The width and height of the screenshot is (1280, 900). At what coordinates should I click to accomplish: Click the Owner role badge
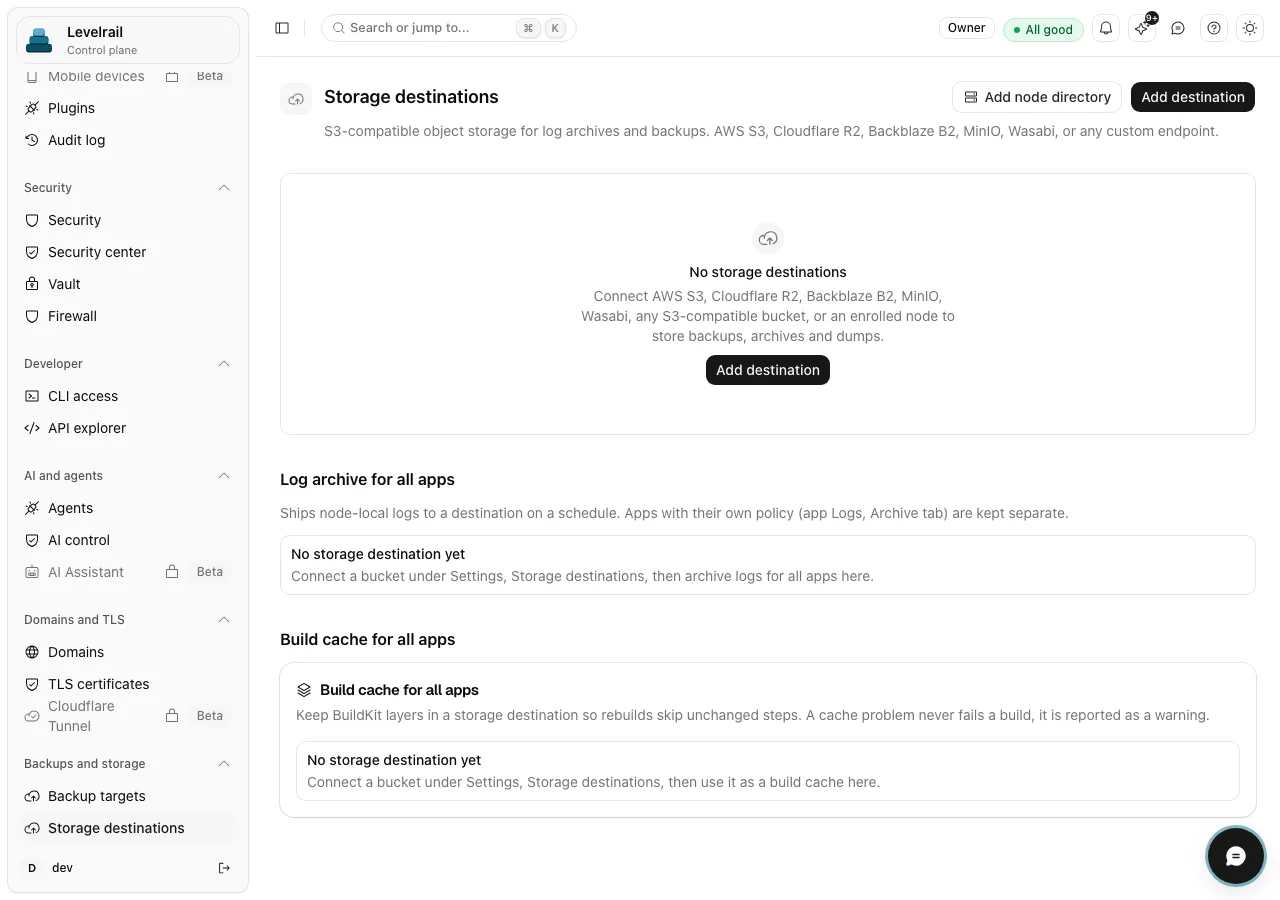[x=966, y=28]
